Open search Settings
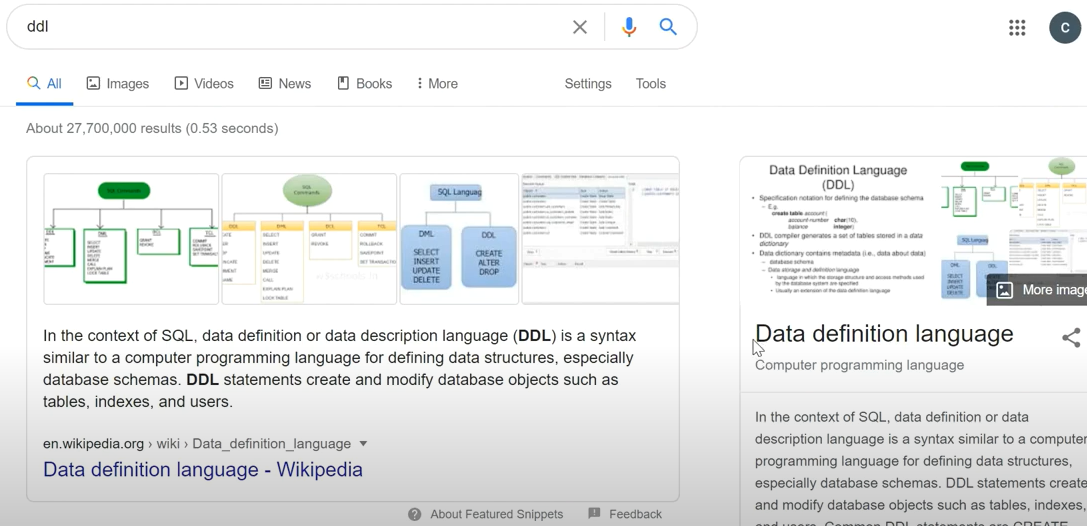Viewport: 1087px width, 526px height. coord(588,84)
